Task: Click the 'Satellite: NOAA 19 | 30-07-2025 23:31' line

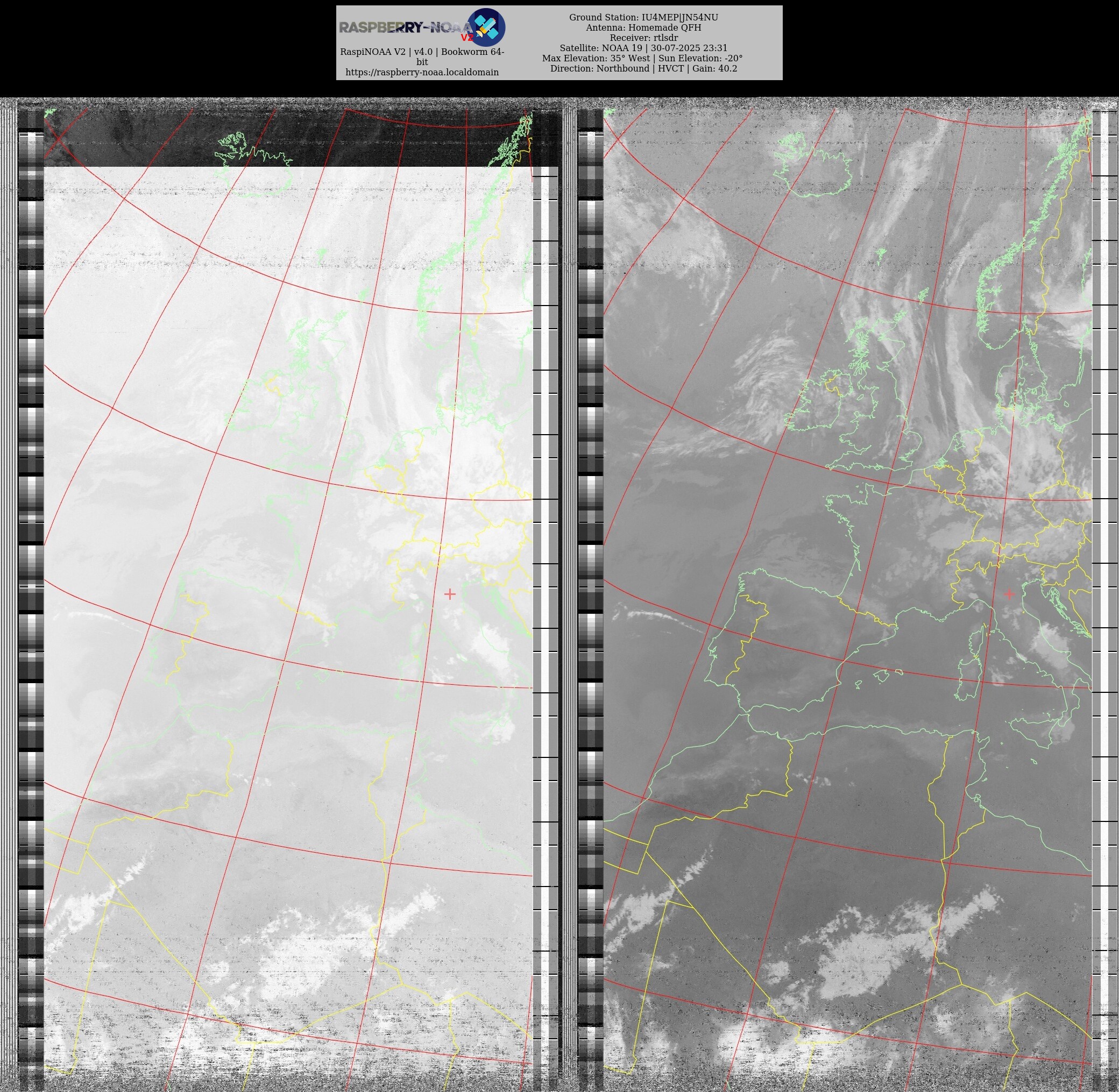Action: pos(643,48)
